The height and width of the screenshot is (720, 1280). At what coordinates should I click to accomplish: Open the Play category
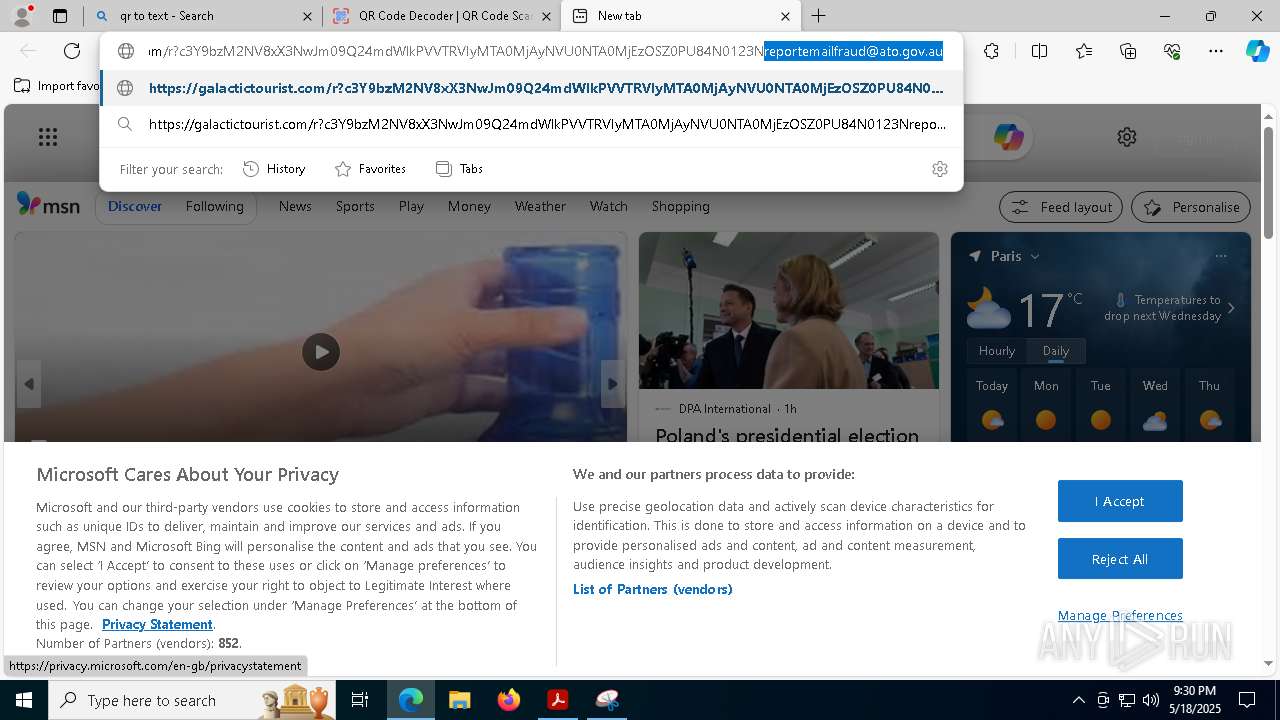click(x=411, y=206)
